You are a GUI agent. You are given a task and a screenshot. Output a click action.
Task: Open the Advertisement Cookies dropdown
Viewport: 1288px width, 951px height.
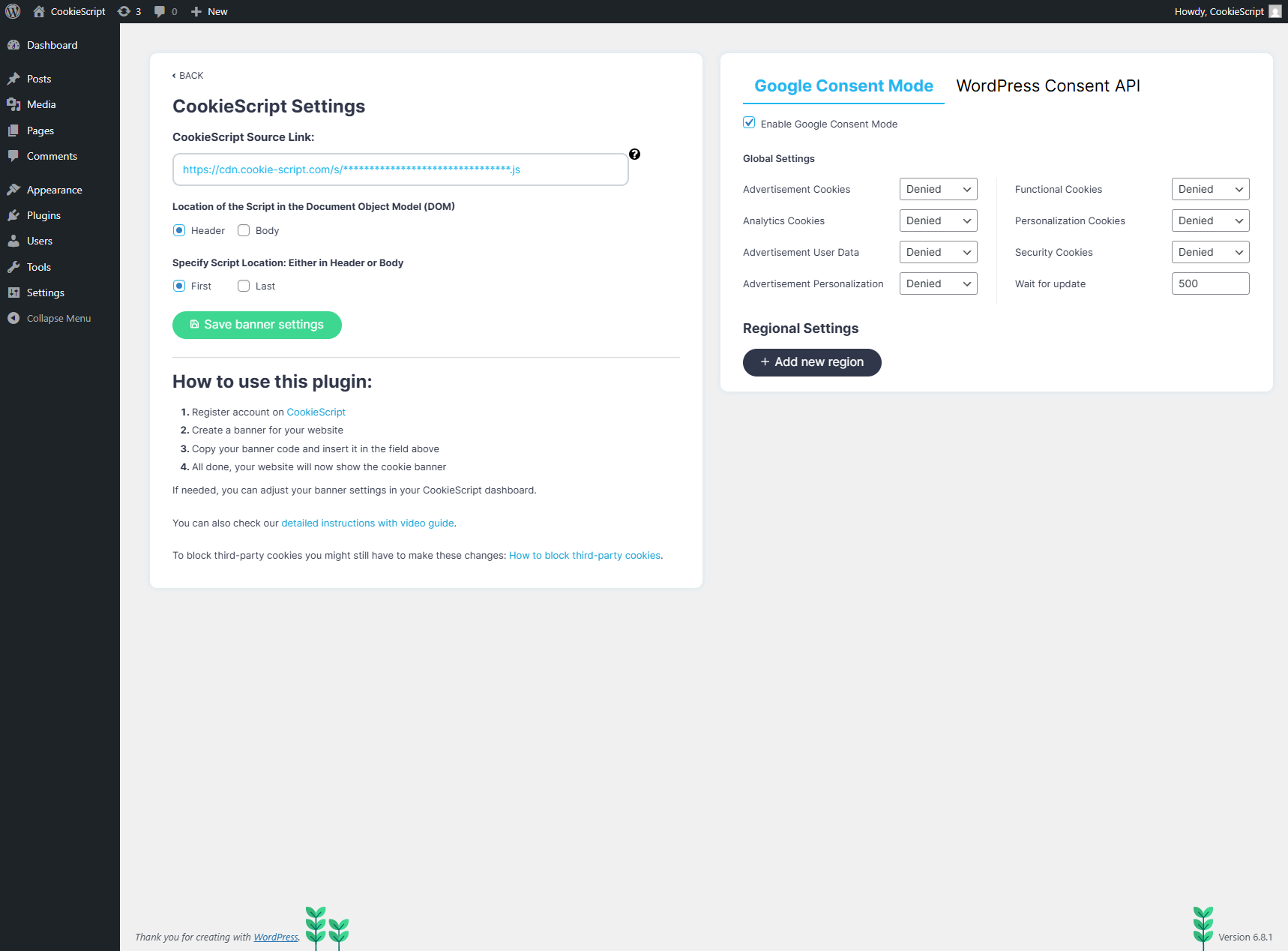pyautogui.click(x=938, y=189)
